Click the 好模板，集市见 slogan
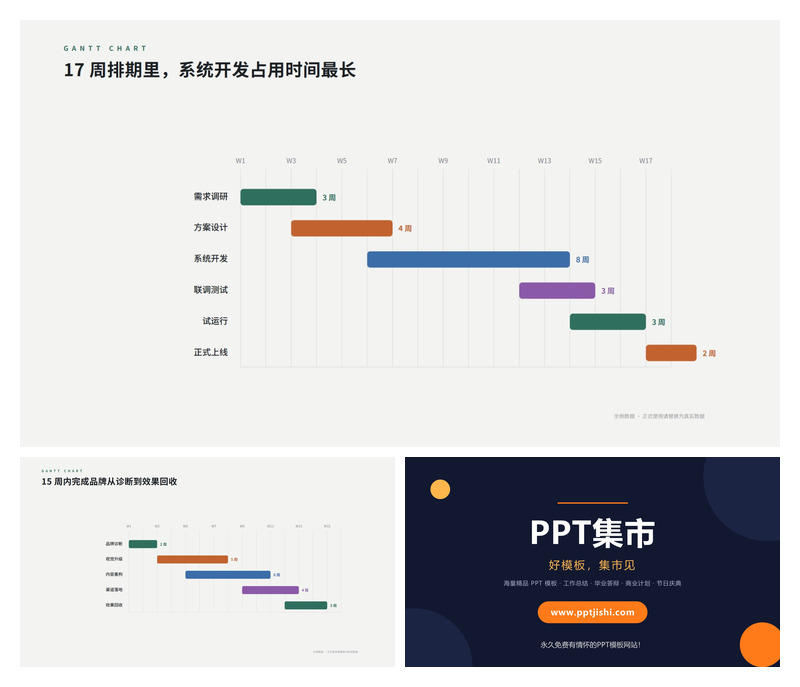 coord(592,565)
